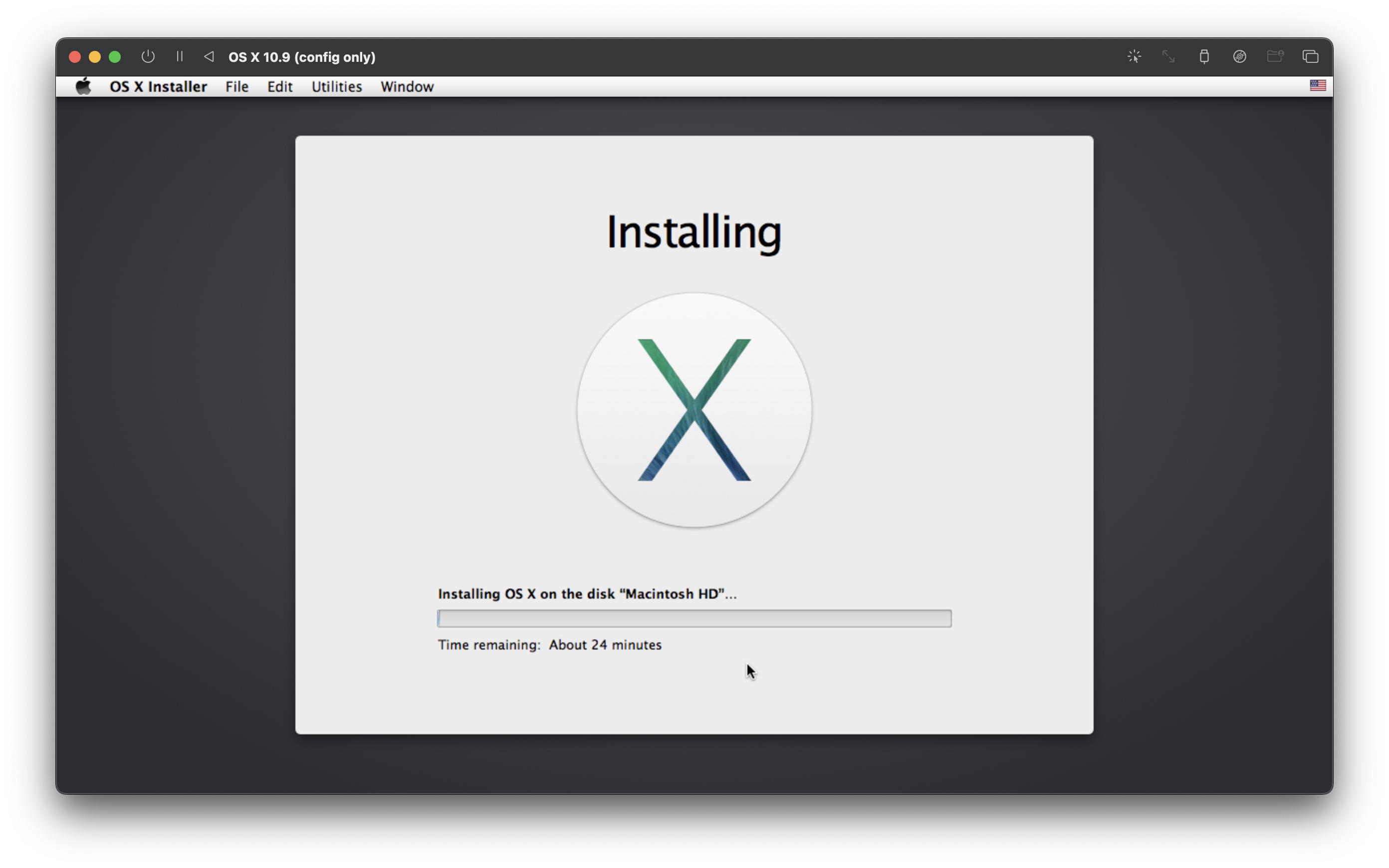Open the Edit menu
This screenshot has height=868, width=1389.
(x=279, y=87)
